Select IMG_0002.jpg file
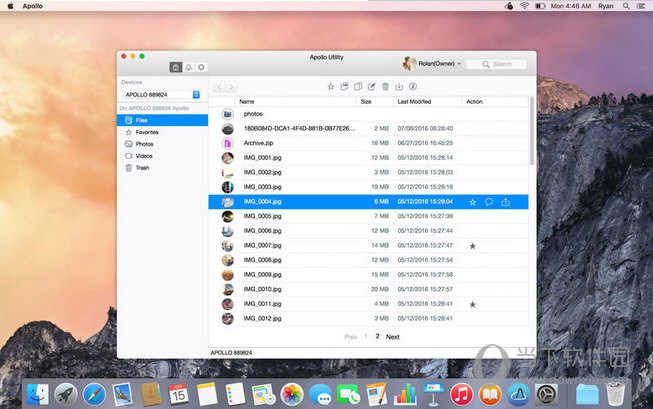 pyautogui.click(x=369, y=172)
